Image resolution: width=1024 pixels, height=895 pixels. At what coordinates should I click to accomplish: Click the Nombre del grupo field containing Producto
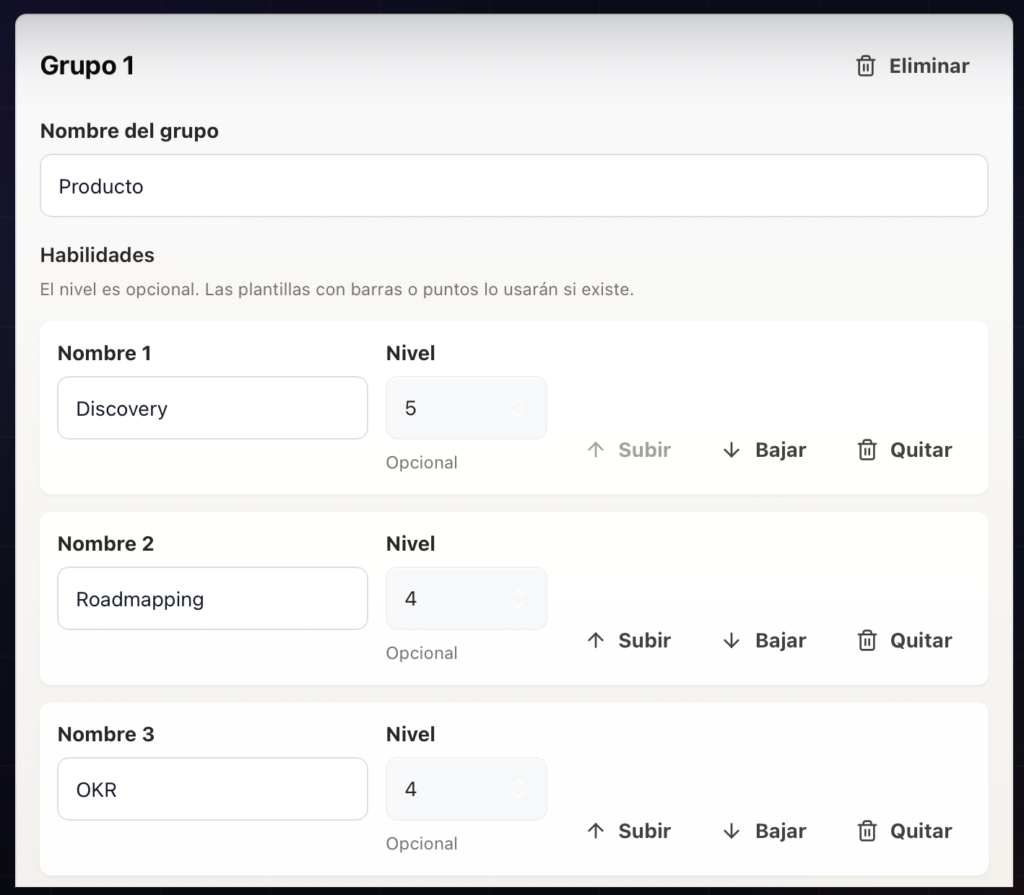514,186
